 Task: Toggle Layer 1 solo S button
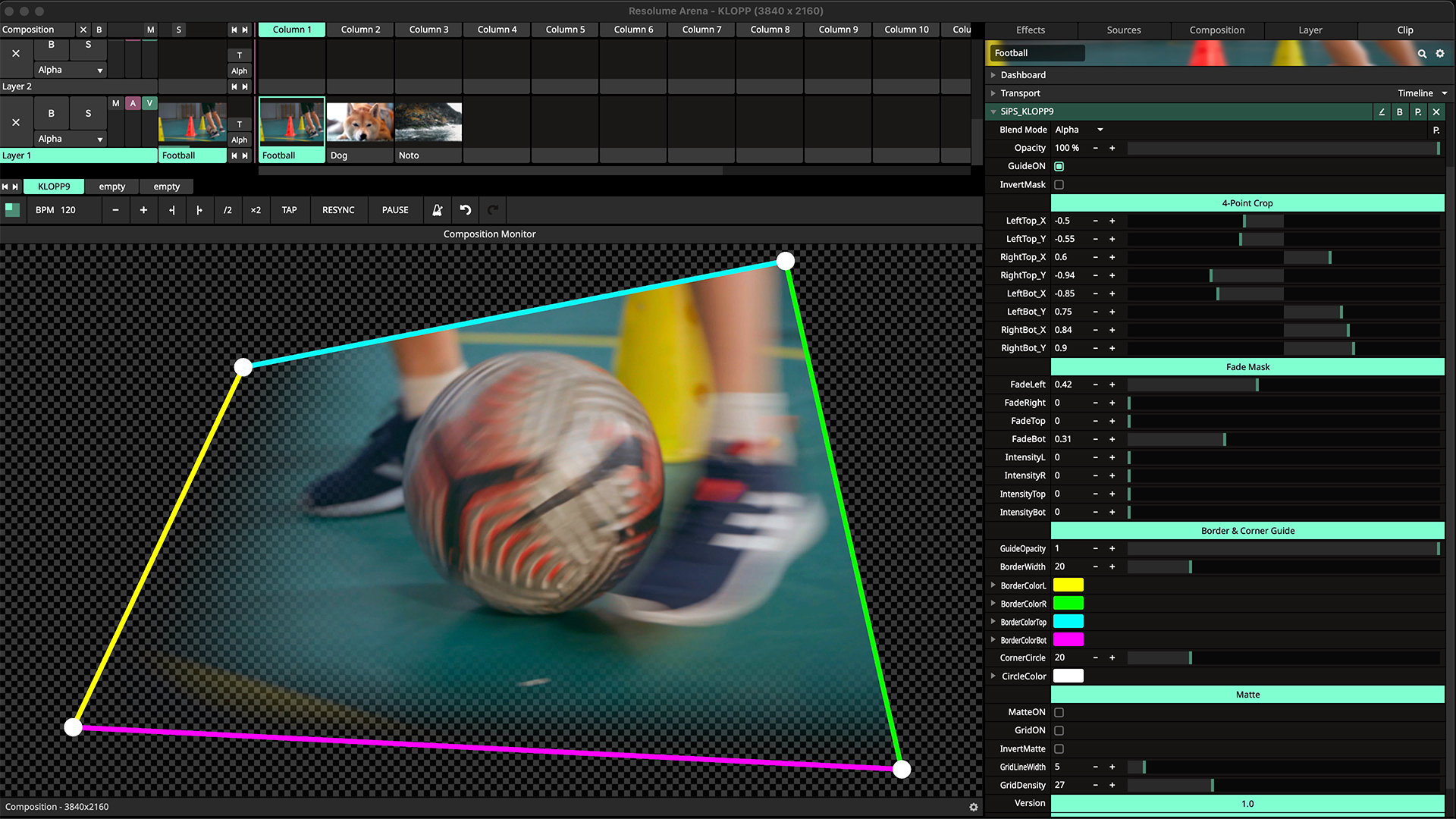pyautogui.click(x=88, y=113)
